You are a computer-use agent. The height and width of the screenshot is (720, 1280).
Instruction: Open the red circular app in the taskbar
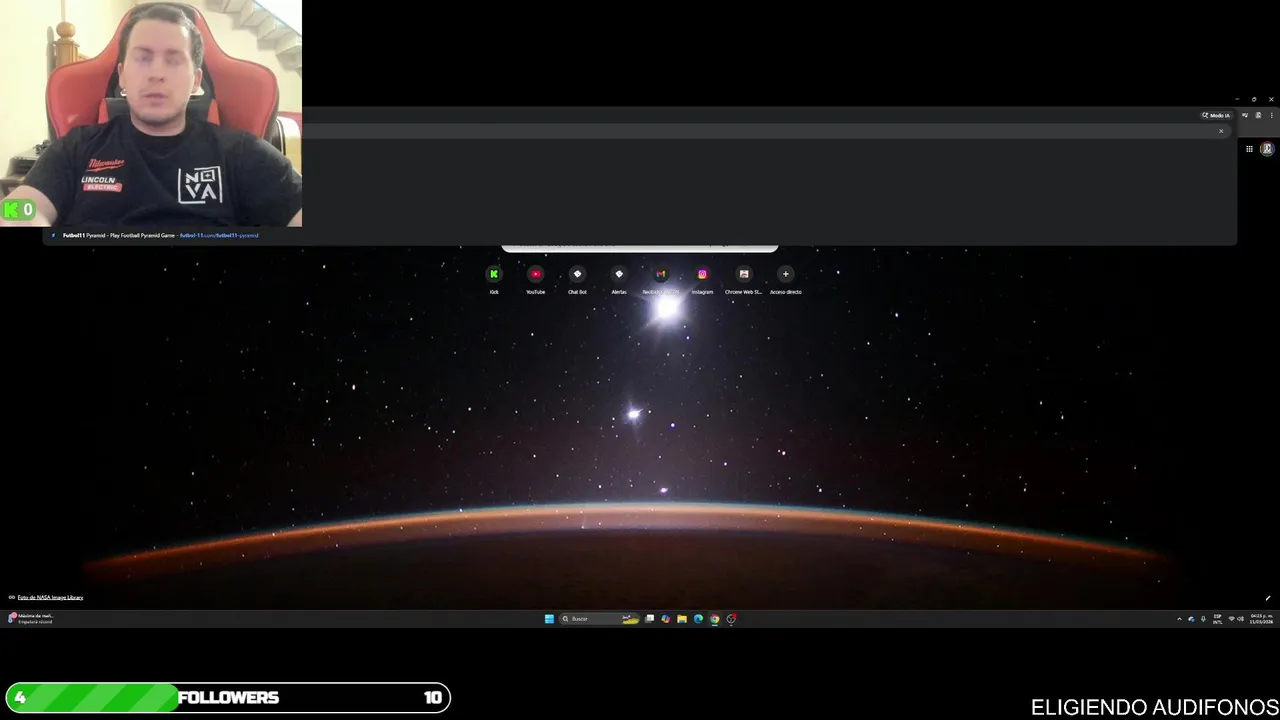coord(731,619)
